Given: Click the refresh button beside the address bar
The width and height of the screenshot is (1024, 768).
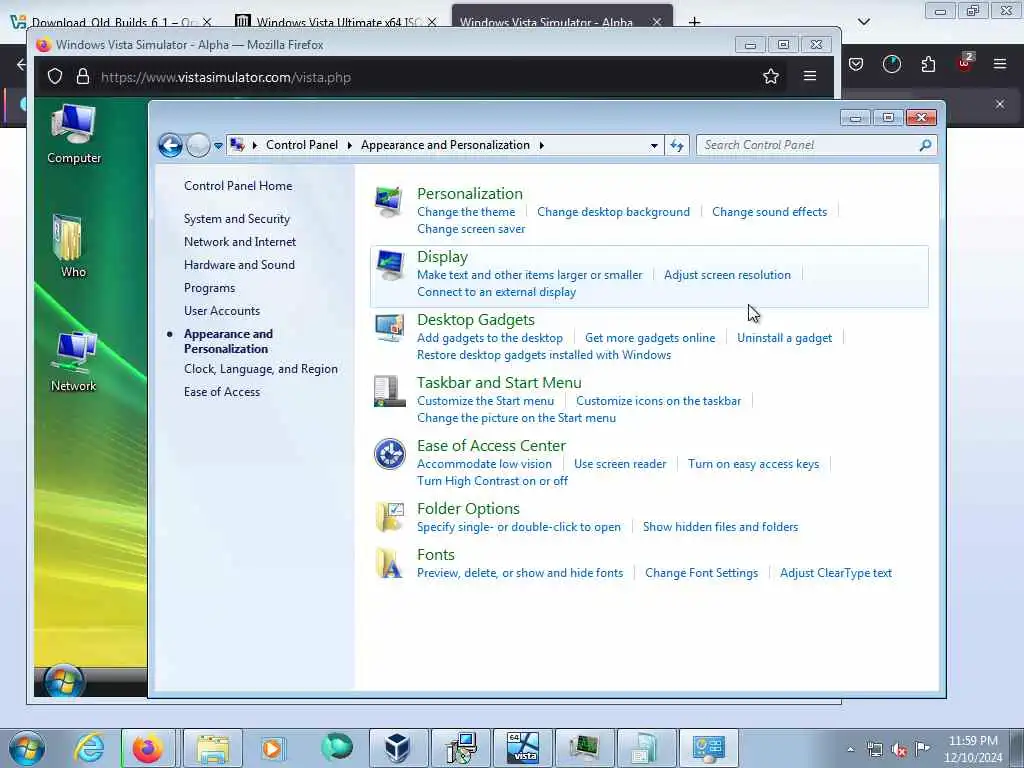Looking at the screenshot, I should 677,145.
